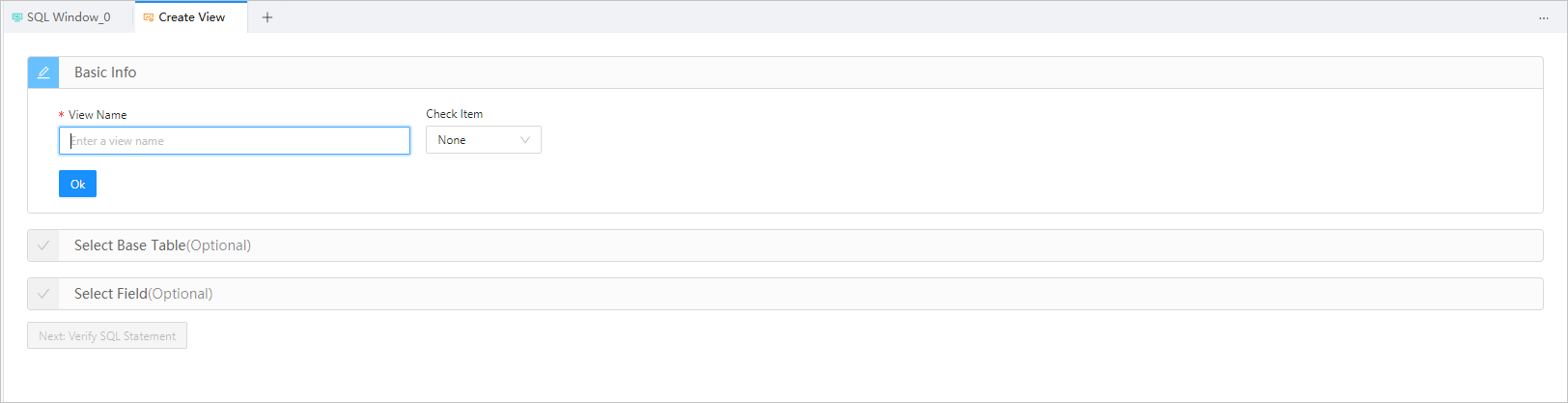Screen dimensions: 1568x403
Task: Collapse the Basic Info section header
Action: pyautogui.click(x=105, y=72)
